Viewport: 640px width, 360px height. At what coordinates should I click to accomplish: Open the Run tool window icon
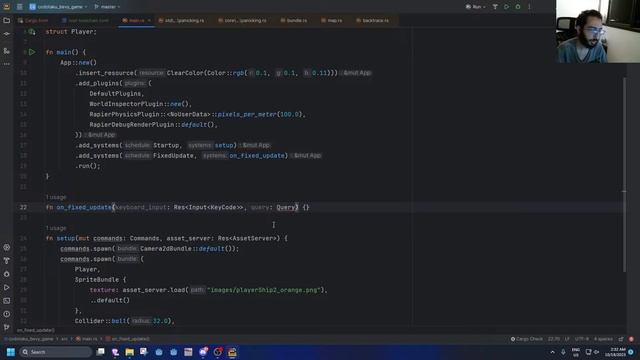(7, 287)
